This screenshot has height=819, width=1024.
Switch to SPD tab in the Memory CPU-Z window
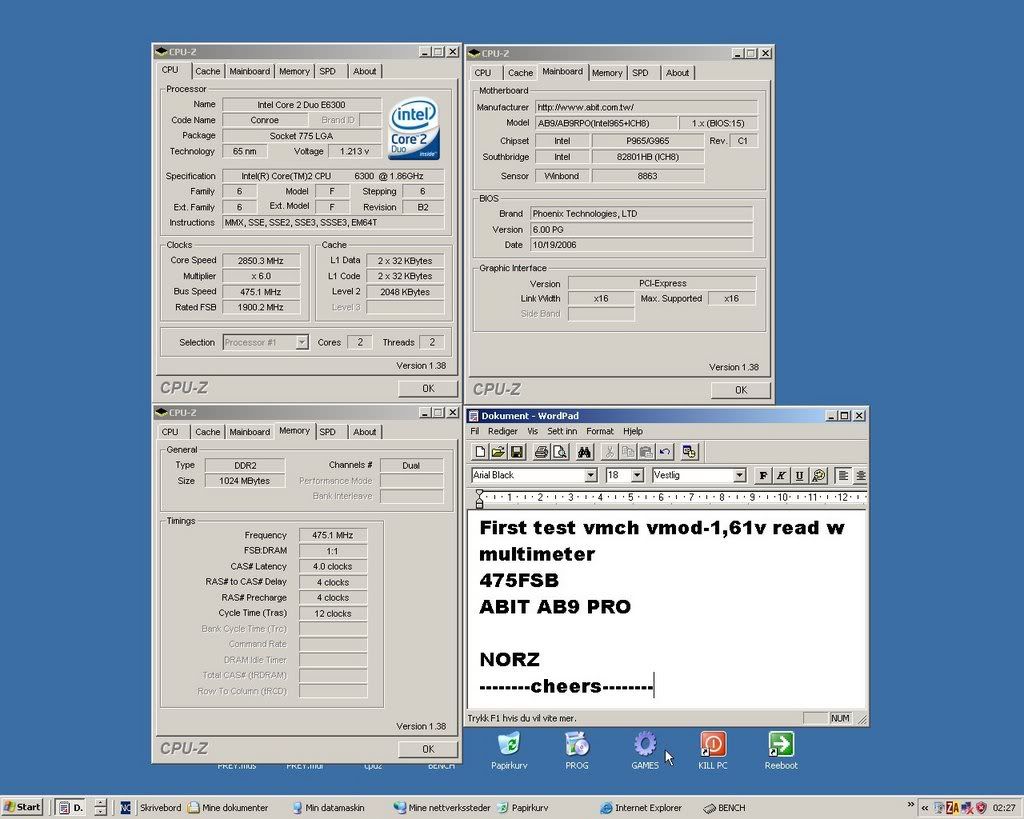pos(327,432)
